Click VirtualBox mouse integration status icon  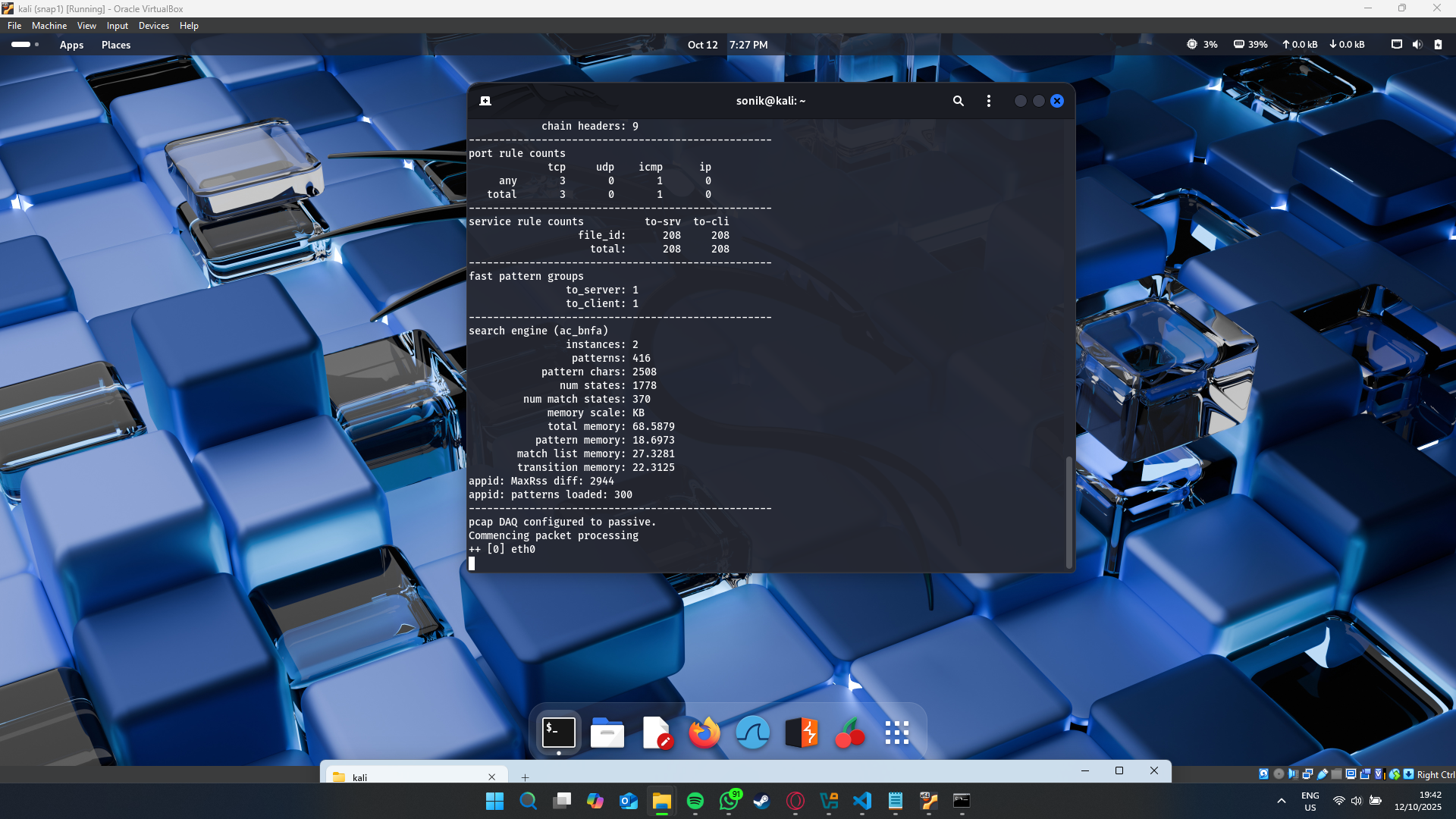point(1395,774)
